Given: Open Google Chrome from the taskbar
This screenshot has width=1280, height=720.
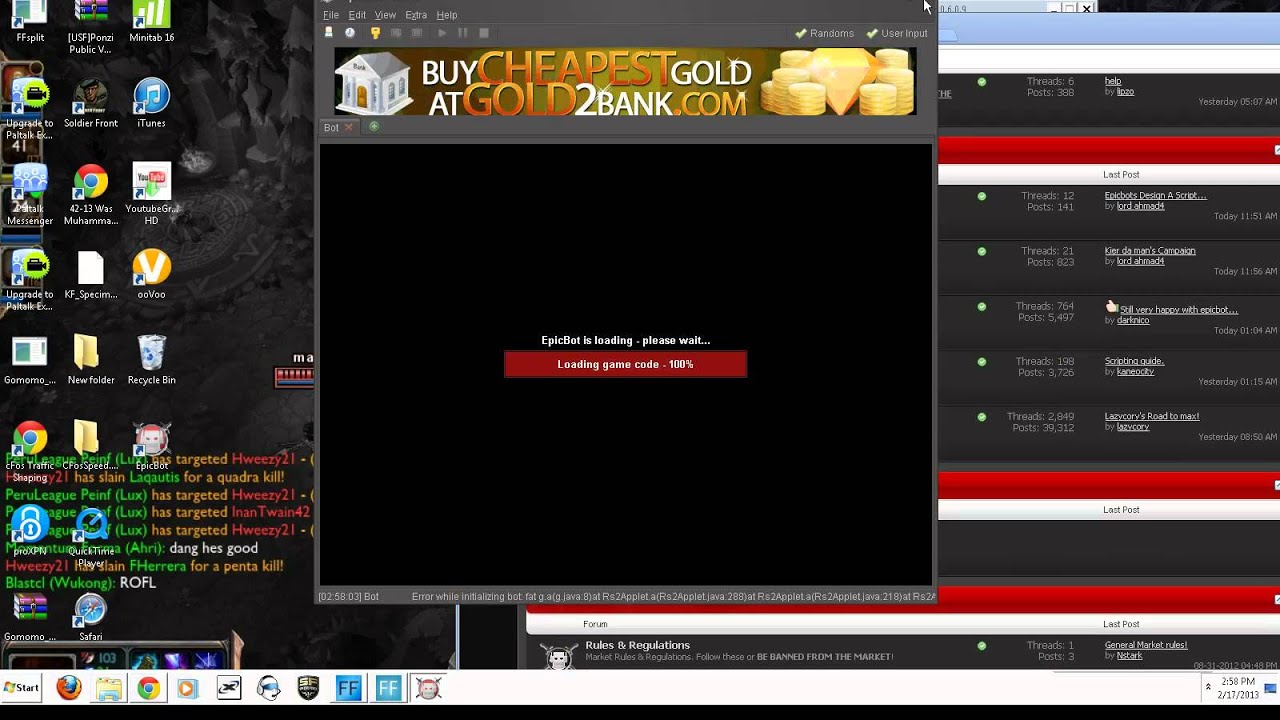Looking at the screenshot, I should click(x=149, y=688).
